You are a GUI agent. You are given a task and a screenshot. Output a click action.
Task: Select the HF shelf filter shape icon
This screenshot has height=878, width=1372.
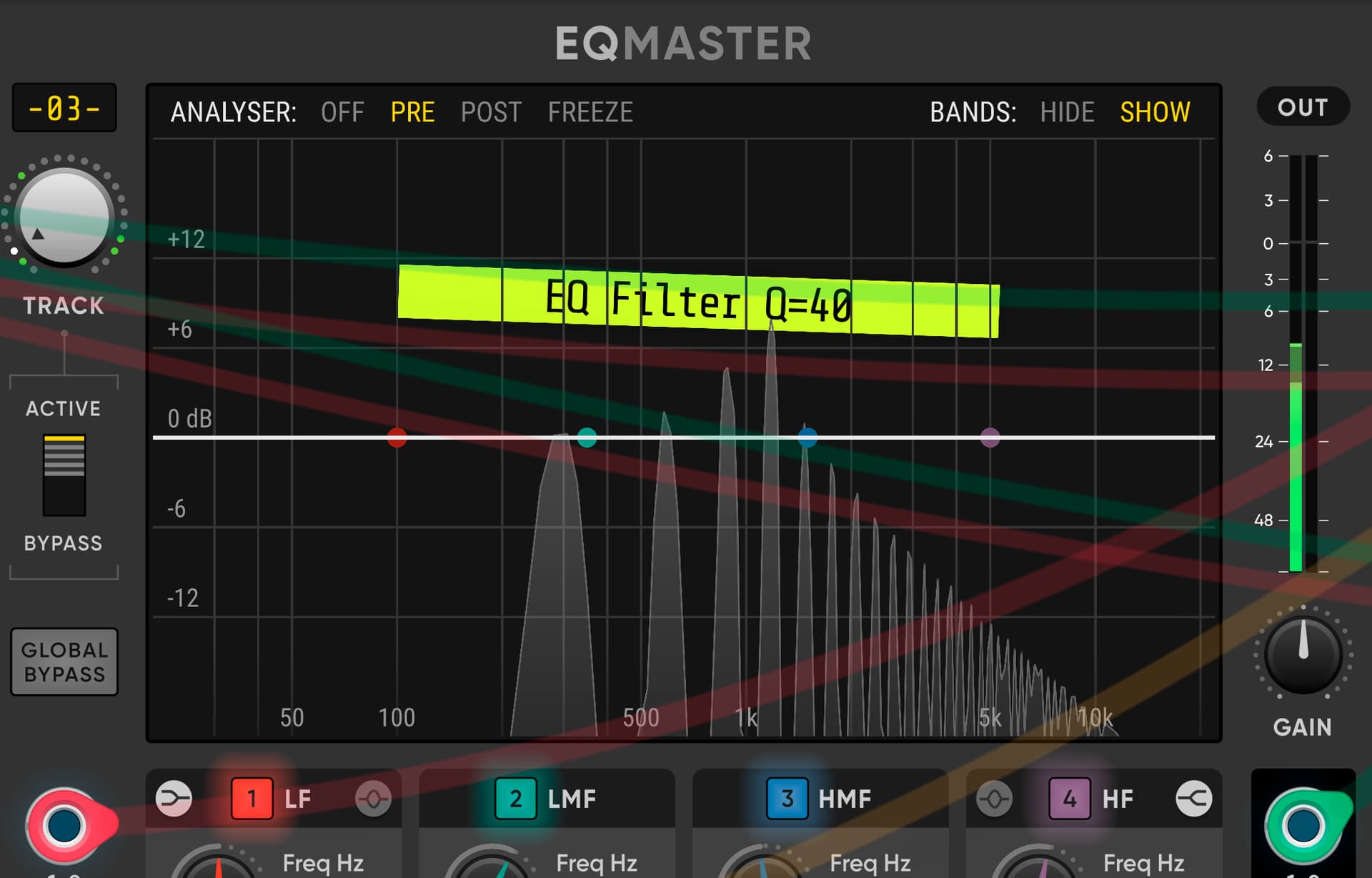click(x=1193, y=798)
